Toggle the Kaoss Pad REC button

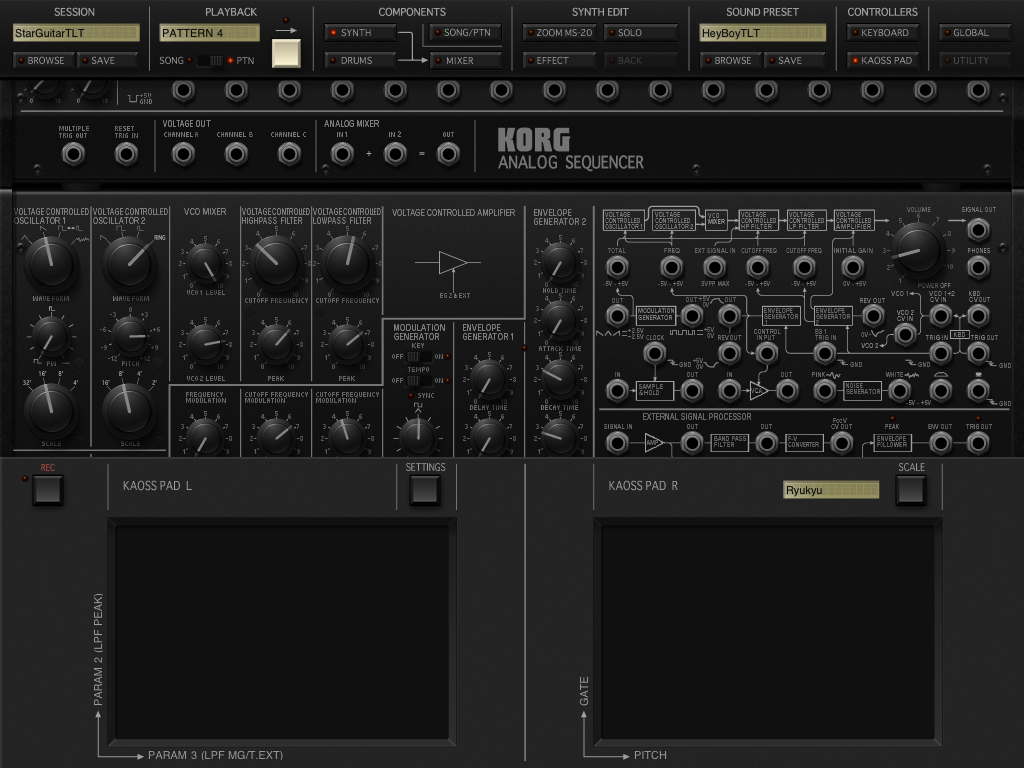(48, 490)
